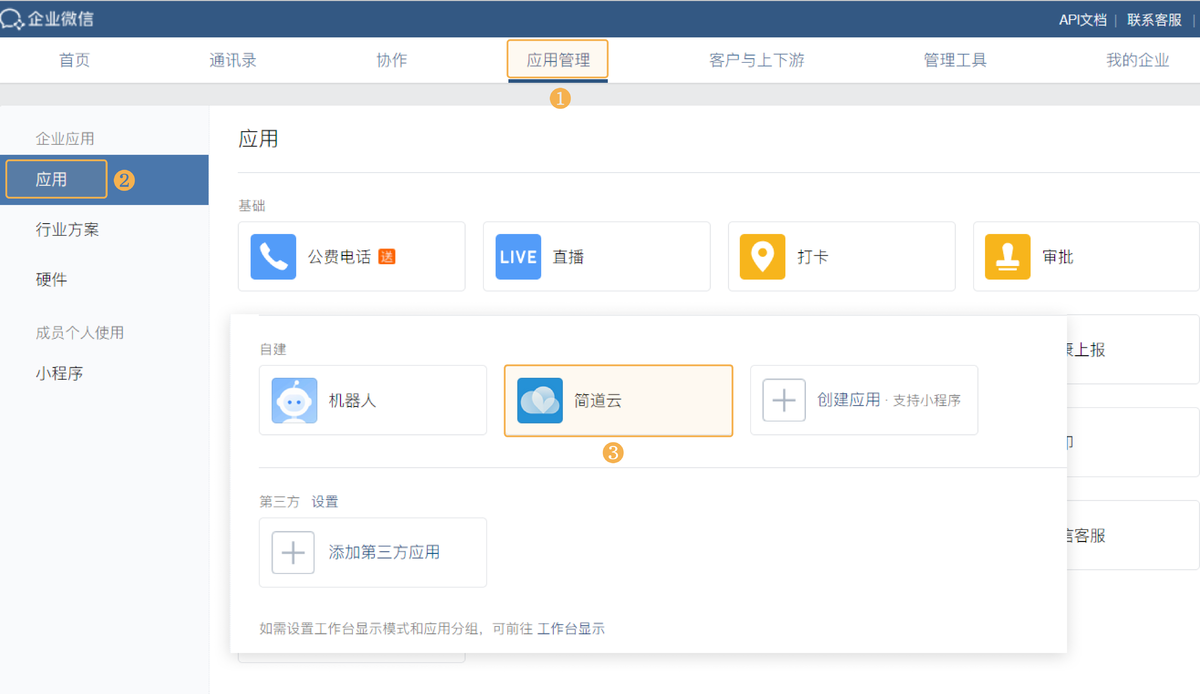Screen dimensions: 1200x694
Task: Select 应用 in the sidebar
Action: (55, 178)
